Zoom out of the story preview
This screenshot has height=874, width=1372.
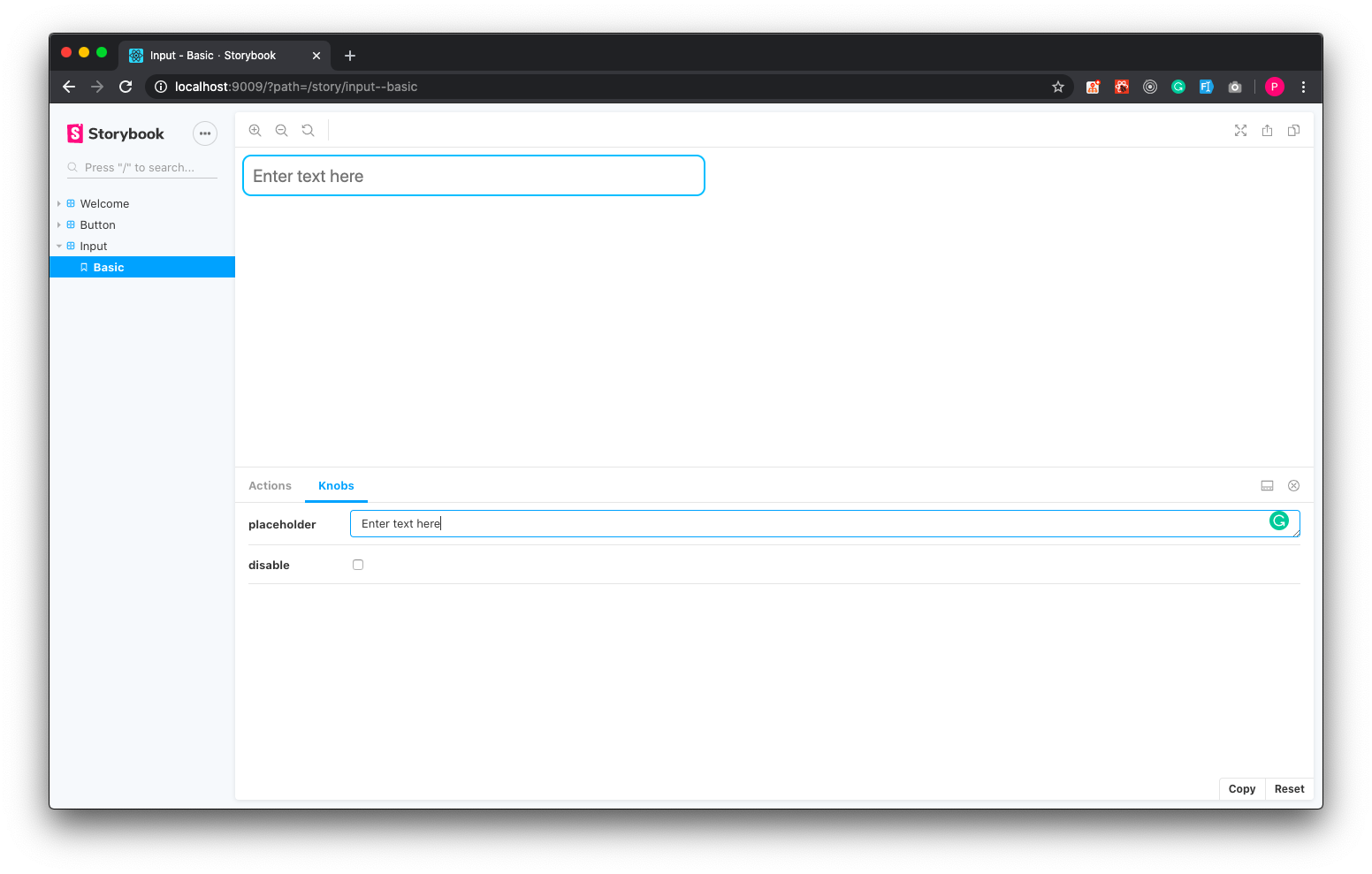pos(281,130)
